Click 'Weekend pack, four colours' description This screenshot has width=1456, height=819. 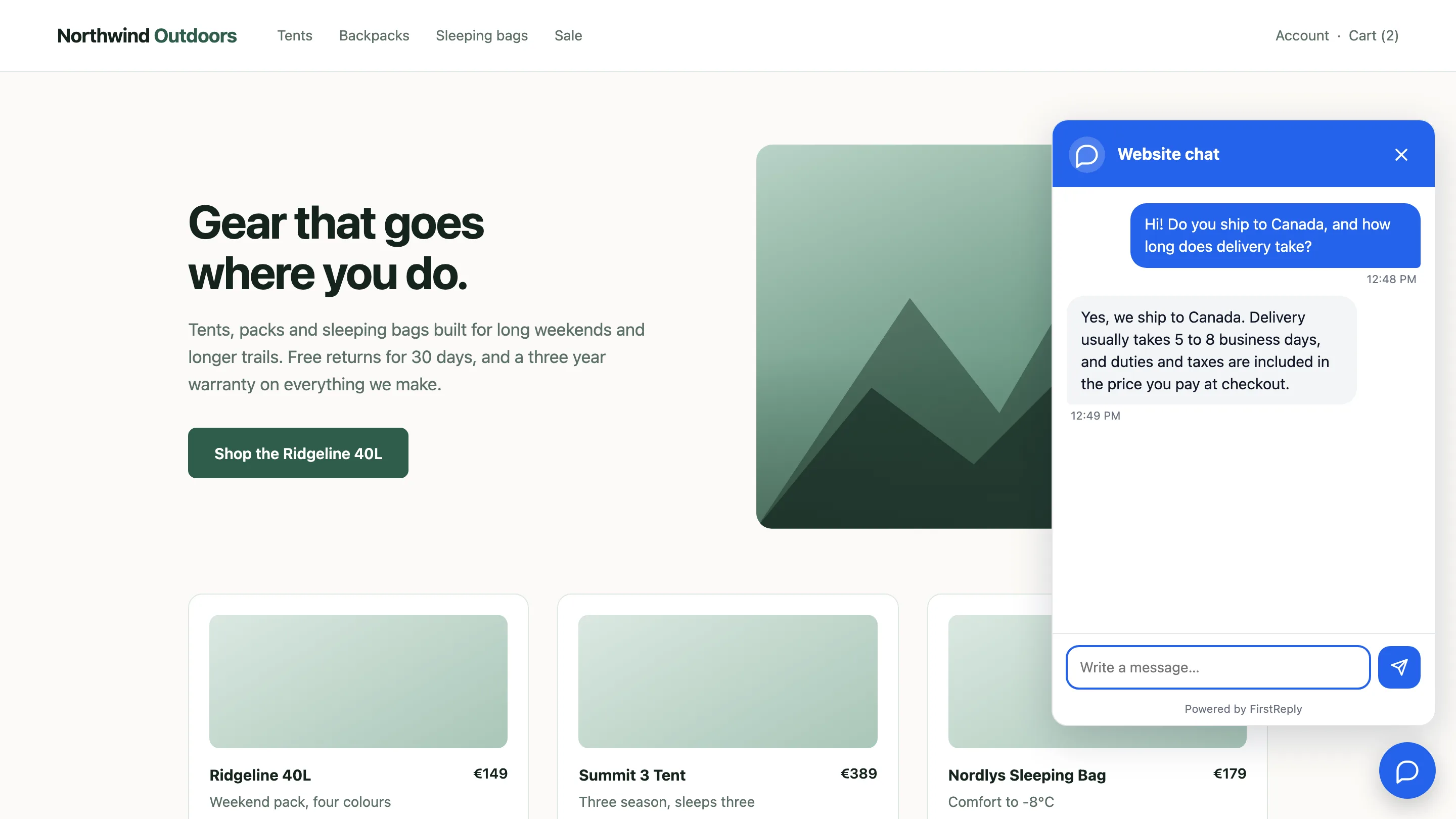(x=300, y=801)
